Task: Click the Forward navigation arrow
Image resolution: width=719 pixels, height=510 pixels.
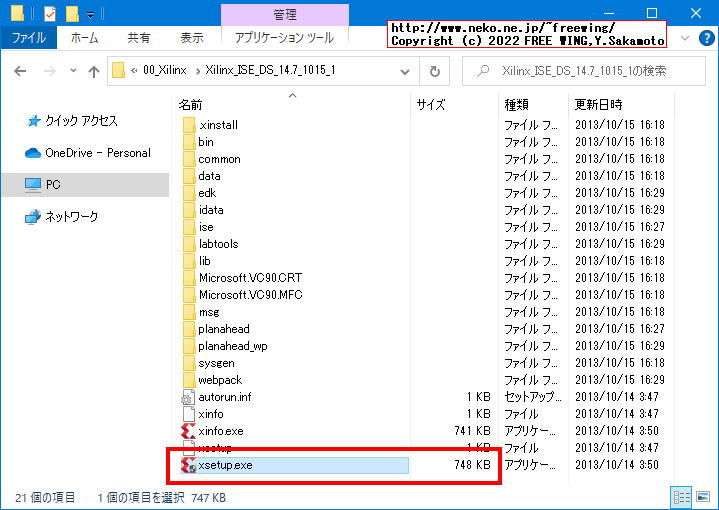Action: [50, 71]
